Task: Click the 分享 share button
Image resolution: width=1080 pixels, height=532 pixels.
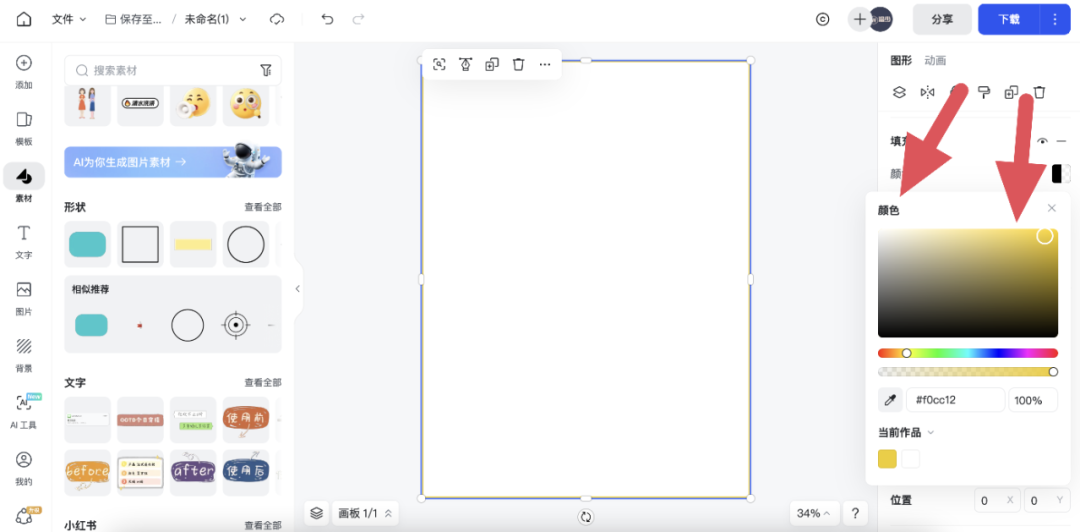Action: click(942, 19)
